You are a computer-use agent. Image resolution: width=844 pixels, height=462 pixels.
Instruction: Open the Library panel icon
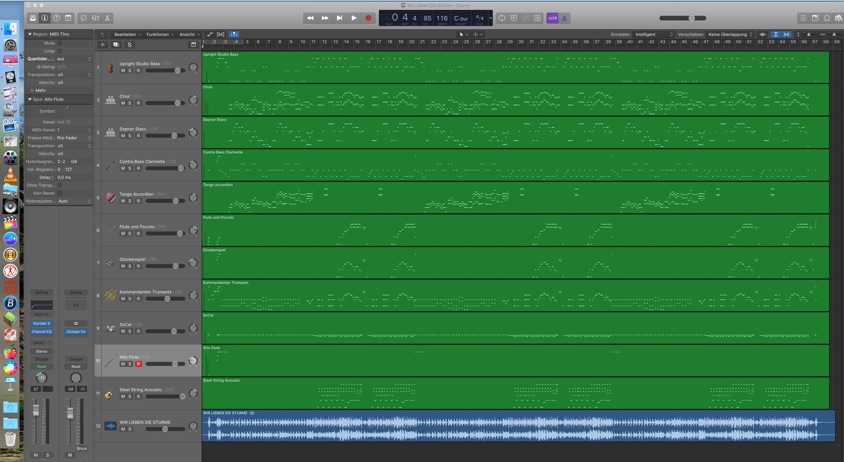click(33, 18)
